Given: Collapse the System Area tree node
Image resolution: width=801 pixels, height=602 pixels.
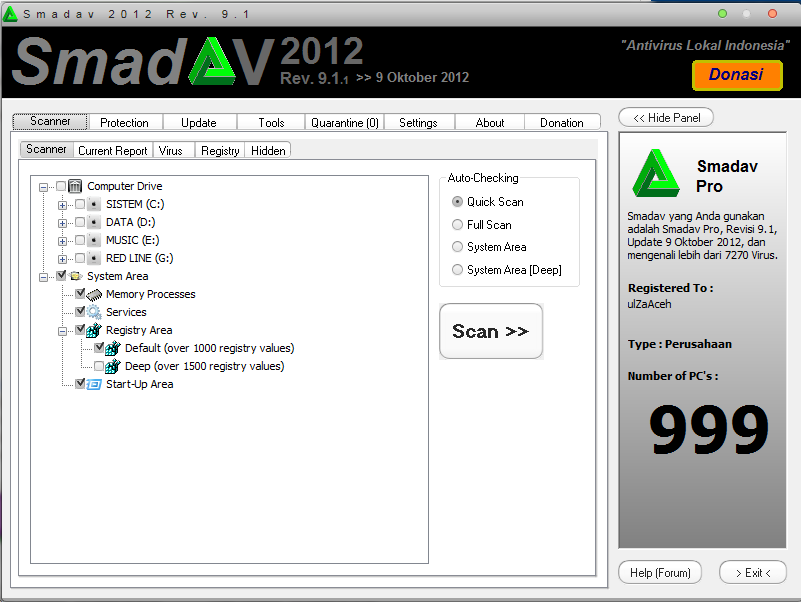Looking at the screenshot, I should (43, 277).
